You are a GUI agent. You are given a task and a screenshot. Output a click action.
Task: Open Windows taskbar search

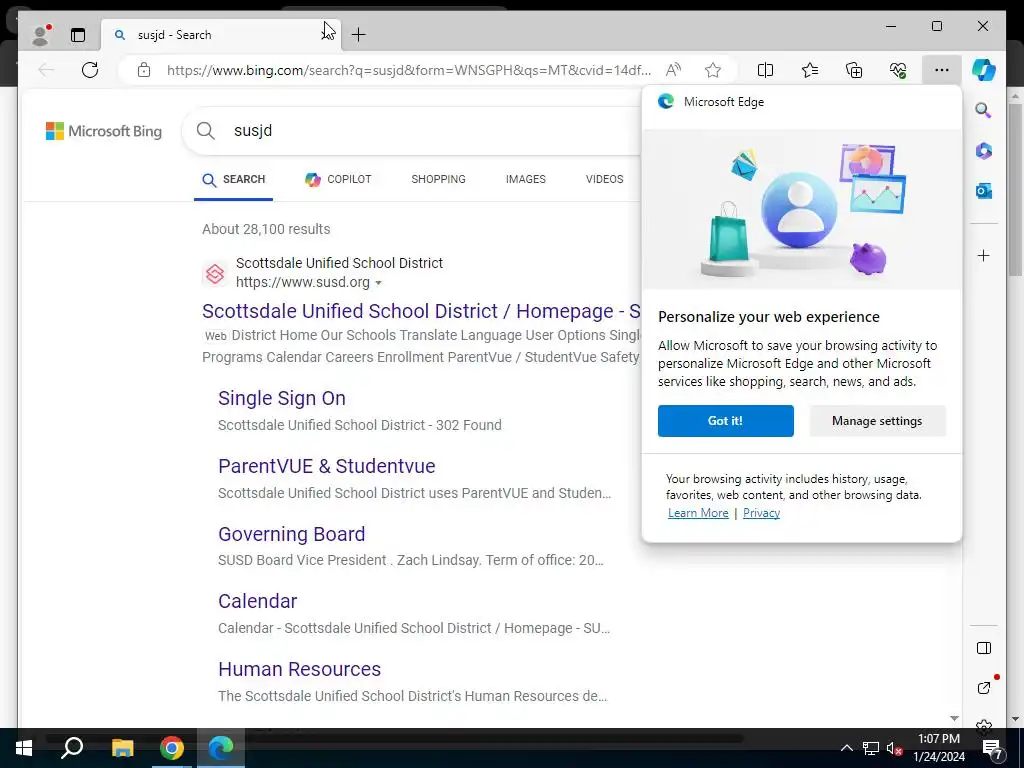click(72, 748)
